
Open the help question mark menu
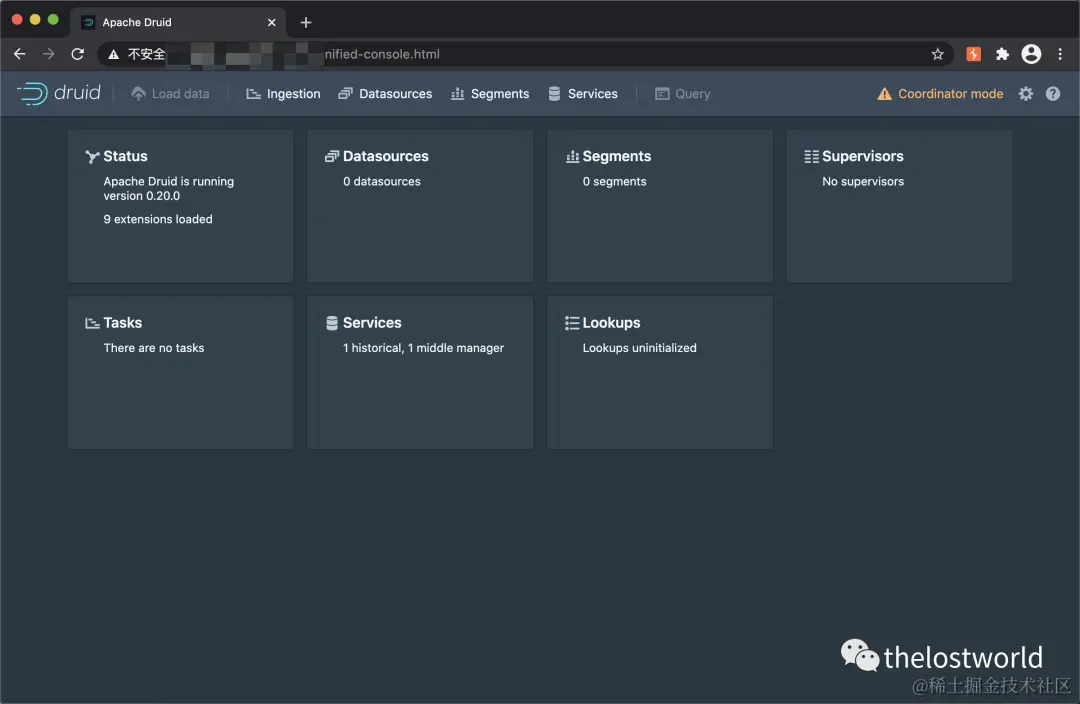pos(1052,94)
